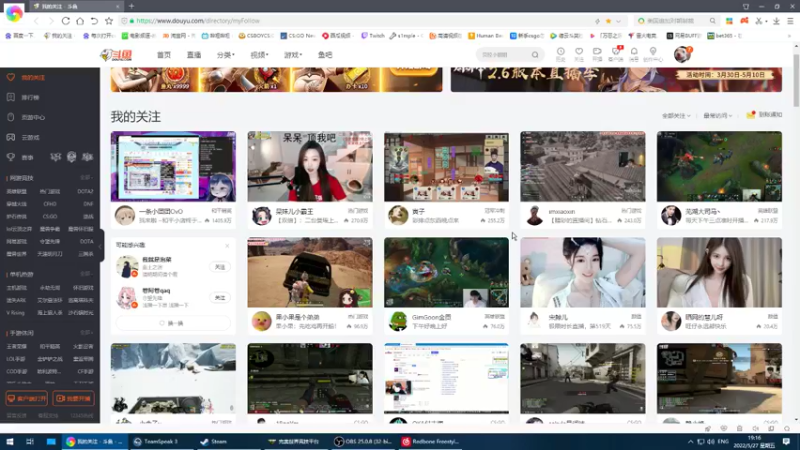Image resolution: width=800 pixels, height=450 pixels.
Task: Expand the 视频 dropdown in navigation
Action: click(x=259, y=55)
